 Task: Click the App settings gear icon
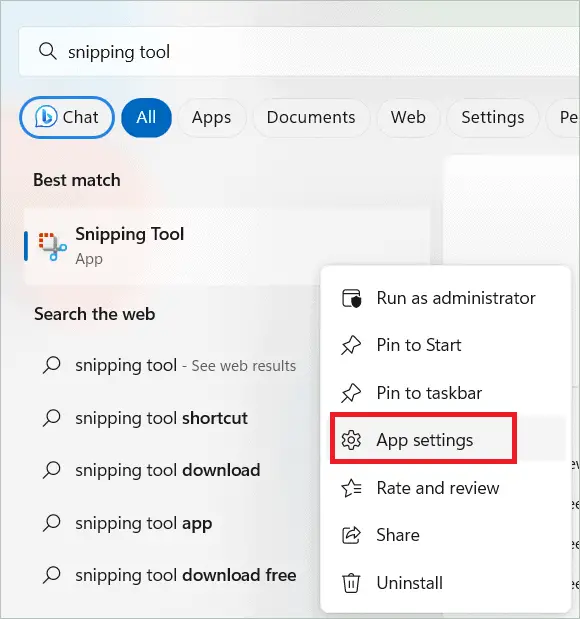(x=351, y=440)
